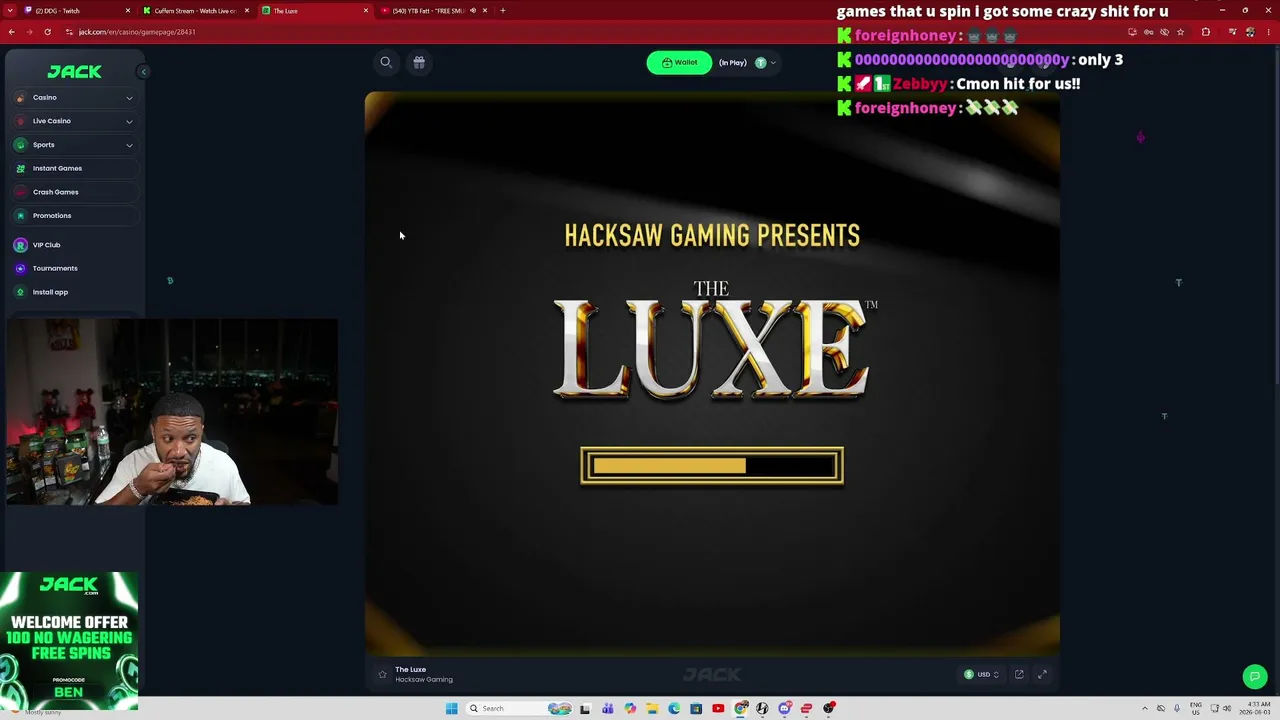This screenshot has height=720, width=1280.
Task: Open the Jack site search icon
Action: [386, 62]
